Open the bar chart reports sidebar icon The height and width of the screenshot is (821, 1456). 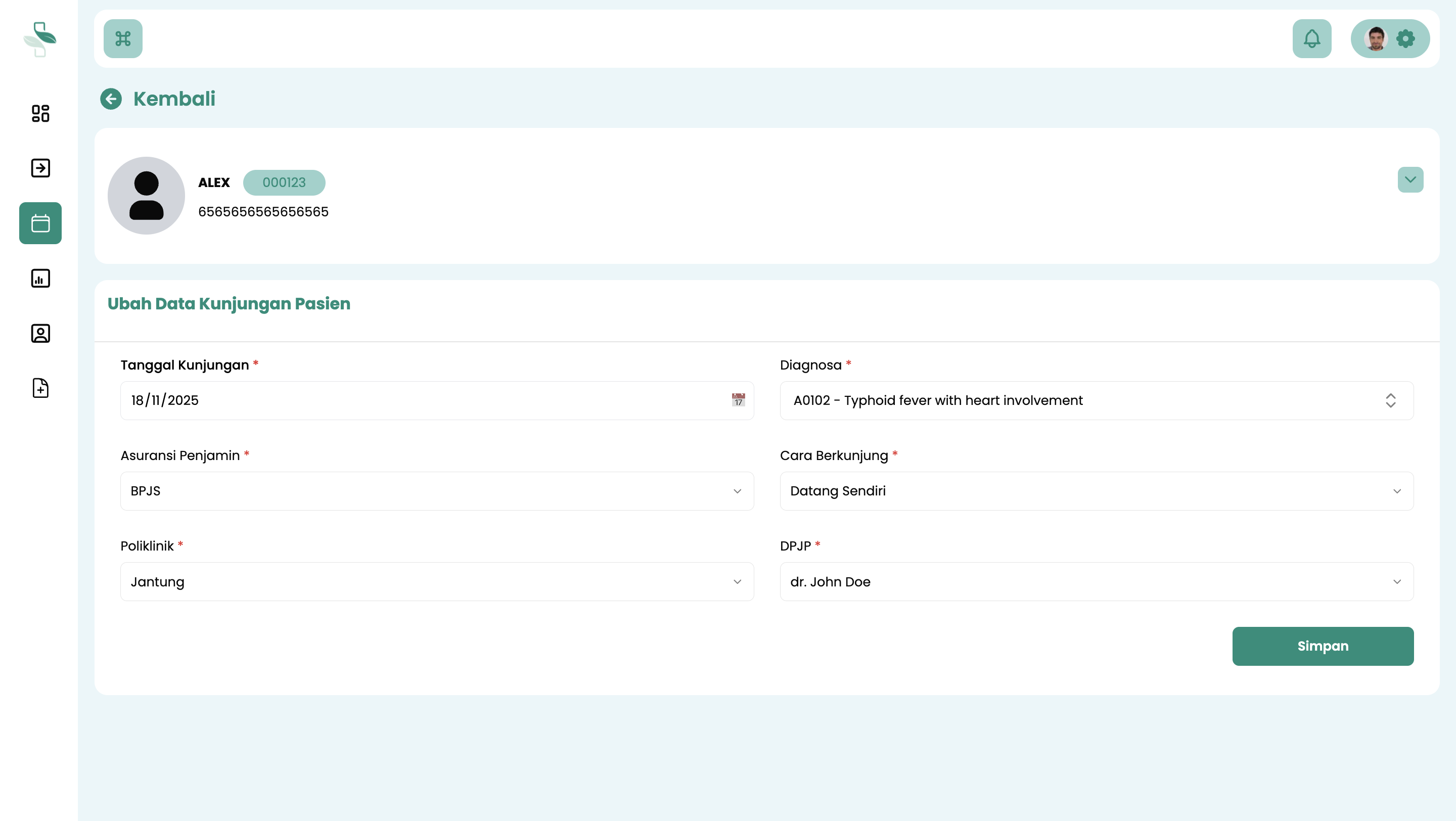point(40,278)
